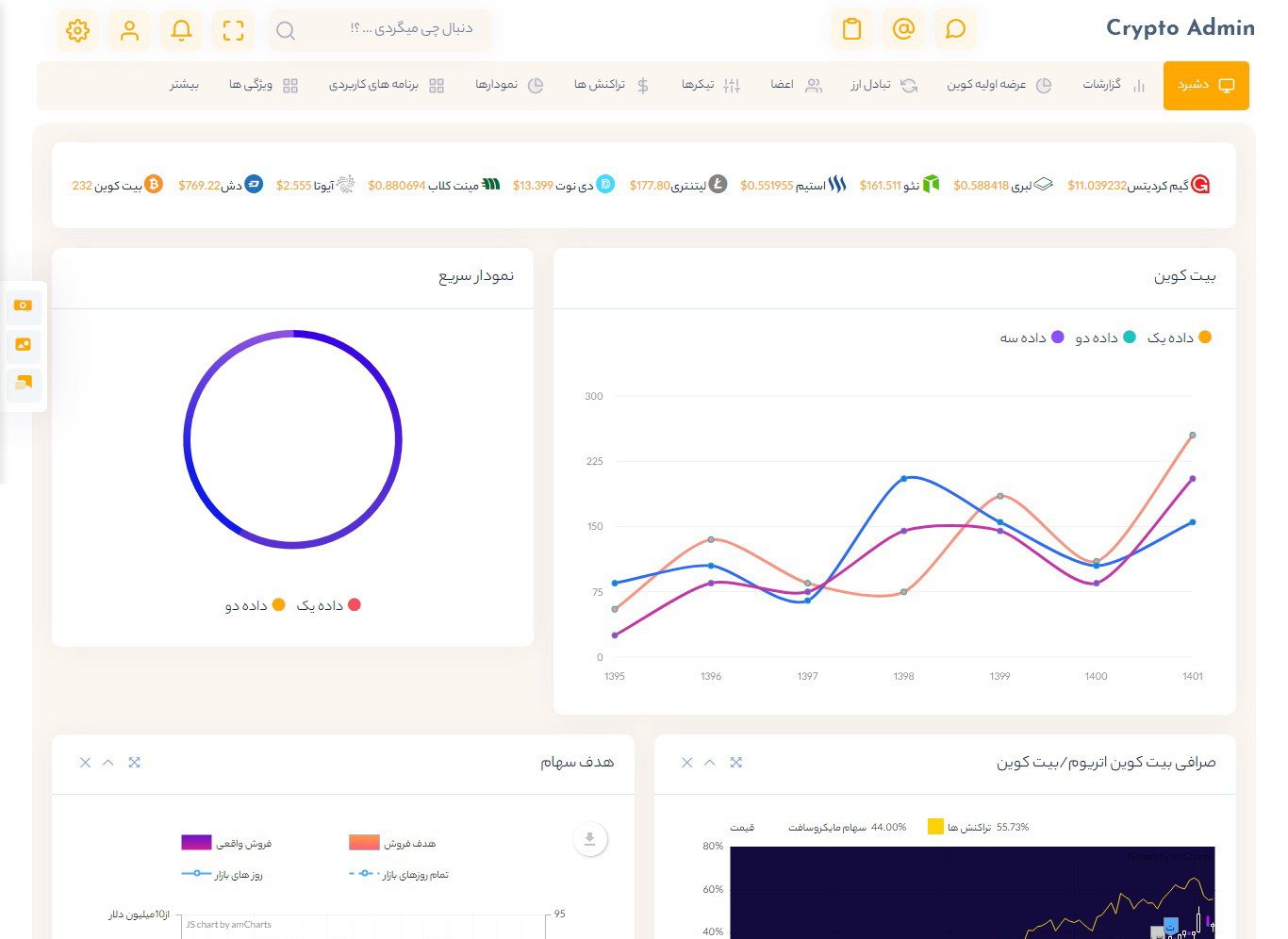The height and width of the screenshot is (939, 1288).
Task: Click the email at-sign icon
Action: click(903, 29)
